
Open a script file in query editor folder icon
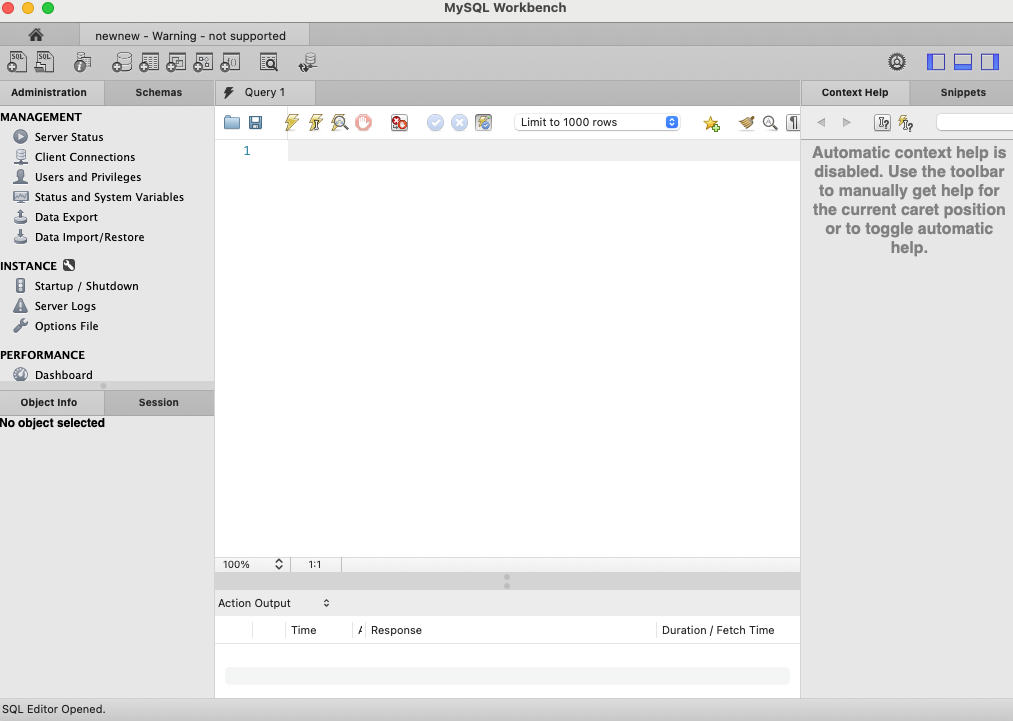[x=232, y=122]
